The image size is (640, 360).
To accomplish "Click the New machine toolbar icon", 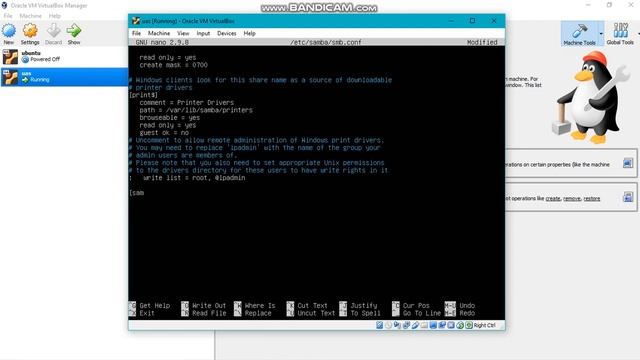I will click(9, 34).
